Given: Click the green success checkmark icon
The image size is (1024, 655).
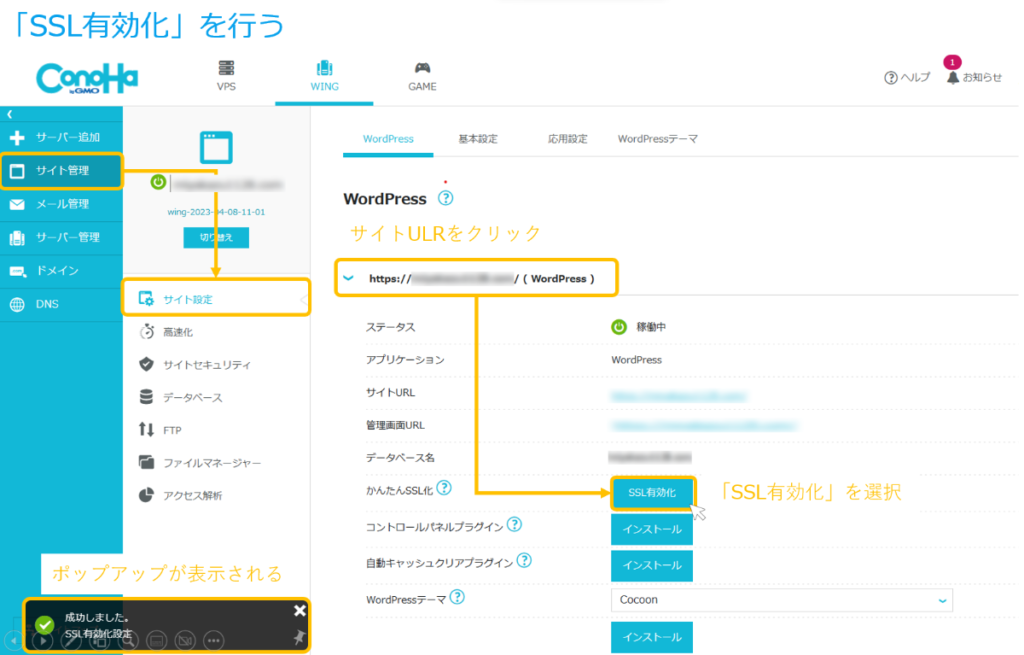Looking at the screenshot, I should [x=44, y=625].
